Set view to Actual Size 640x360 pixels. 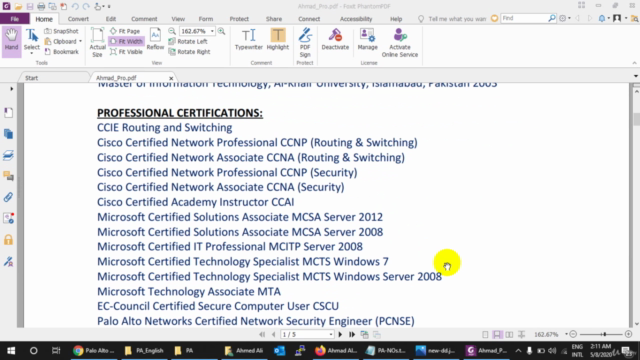click(x=97, y=42)
